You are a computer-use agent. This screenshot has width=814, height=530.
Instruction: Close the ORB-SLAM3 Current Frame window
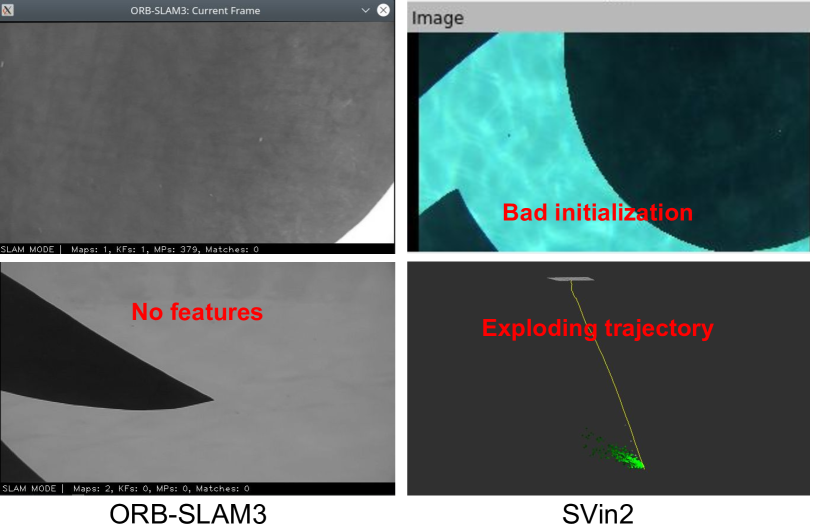point(383,10)
